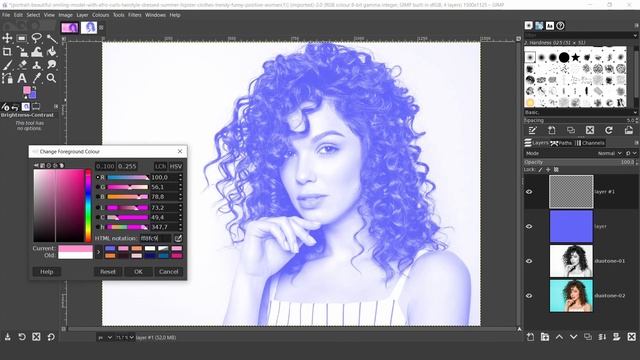This screenshot has height=360, width=640.
Task: Click Help in the colour dialog
Action: (47, 271)
